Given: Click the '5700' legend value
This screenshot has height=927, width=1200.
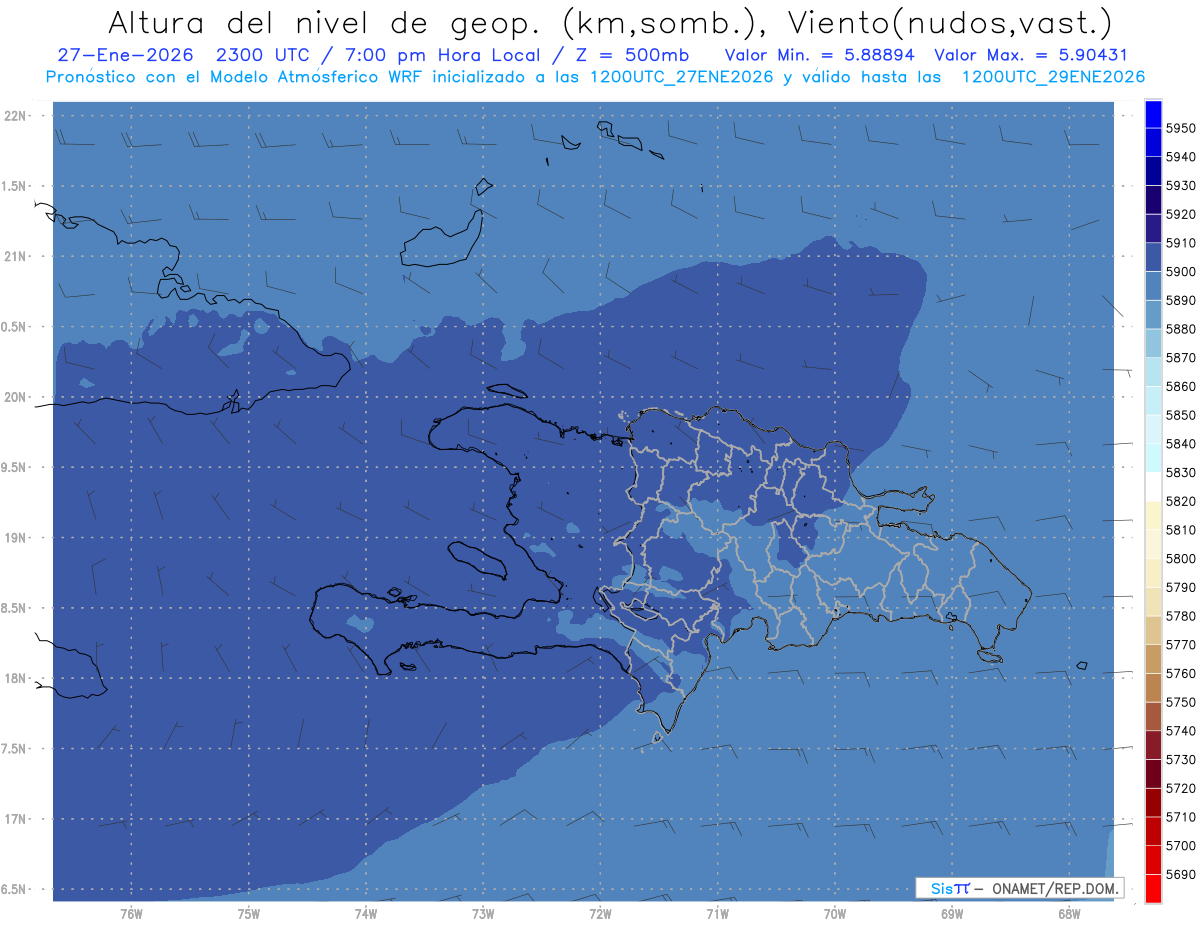Looking at the screenshot, I should coord(1181,846).
